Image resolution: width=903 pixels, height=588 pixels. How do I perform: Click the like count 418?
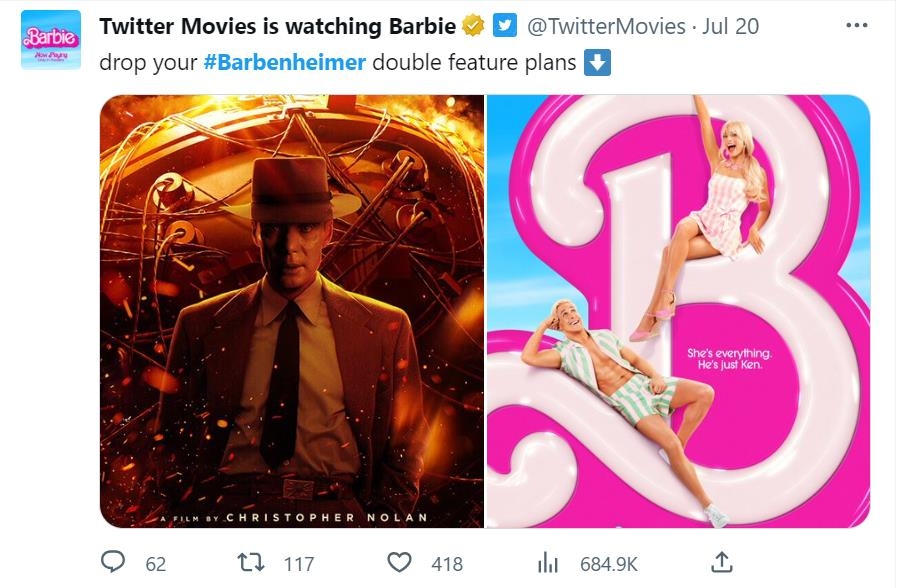click(447, 564)
